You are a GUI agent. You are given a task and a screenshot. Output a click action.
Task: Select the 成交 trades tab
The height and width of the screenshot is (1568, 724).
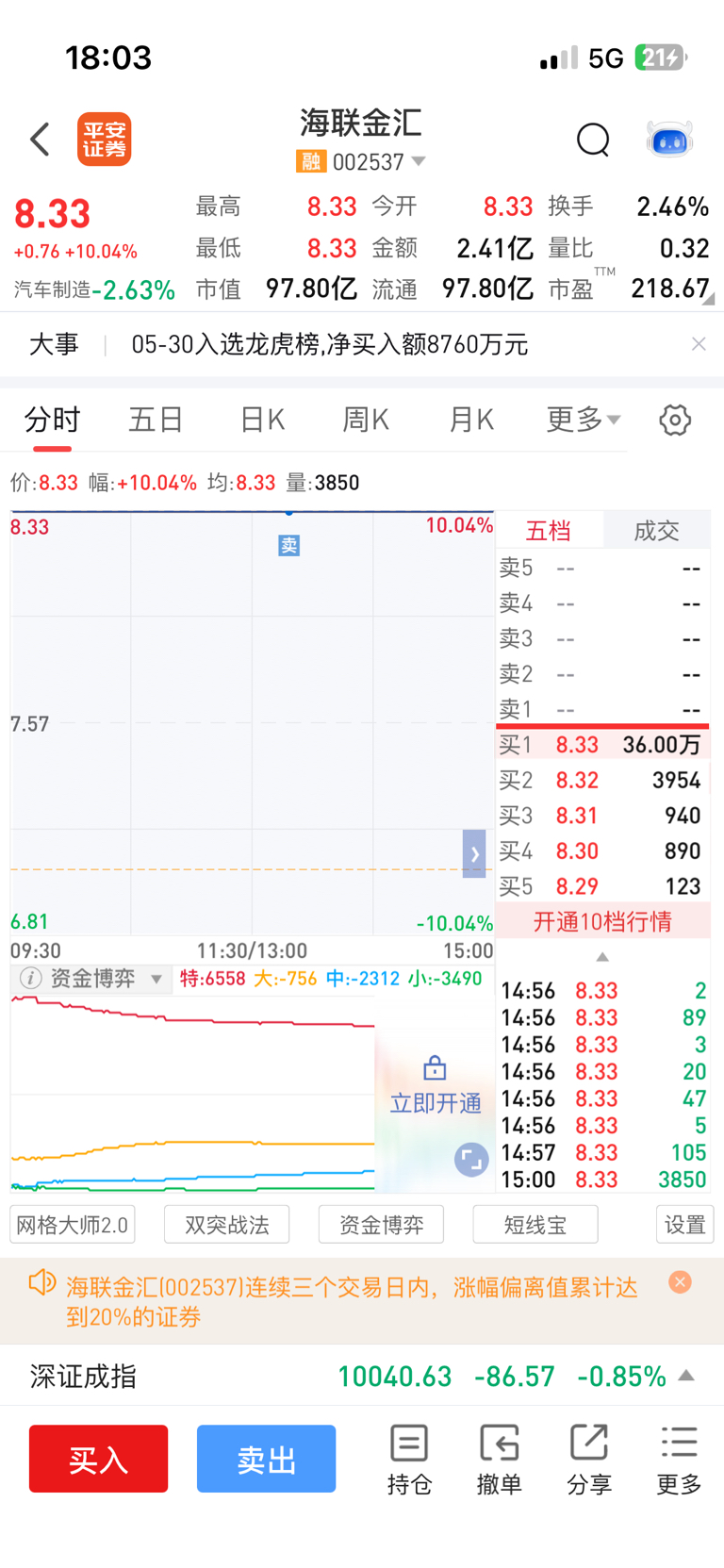(656, 531)
